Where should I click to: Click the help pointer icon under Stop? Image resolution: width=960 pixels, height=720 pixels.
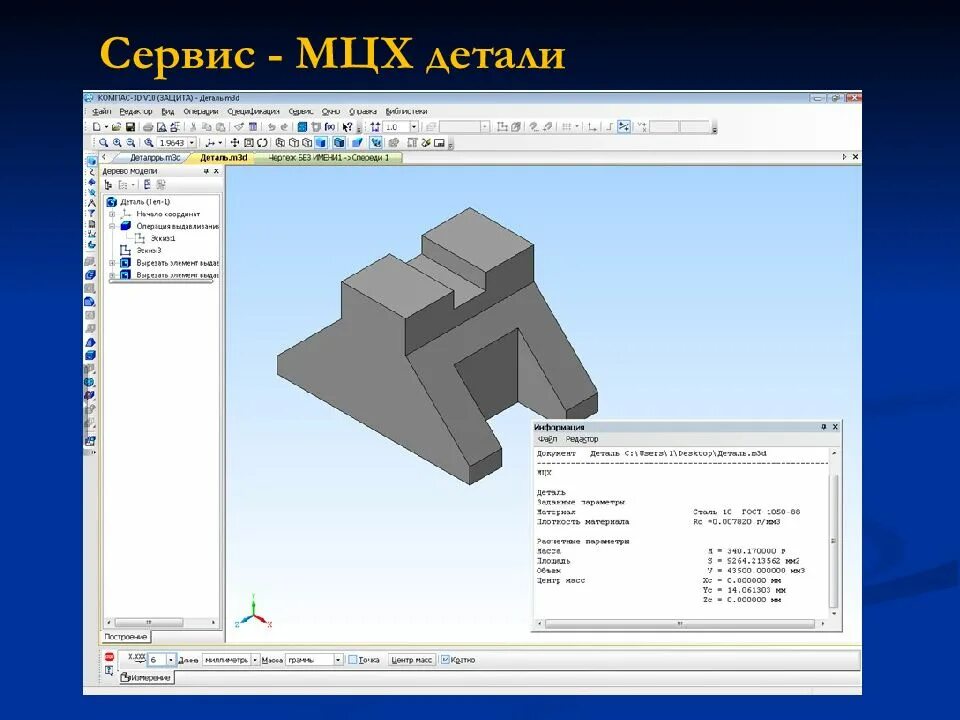tap(109, 671)
